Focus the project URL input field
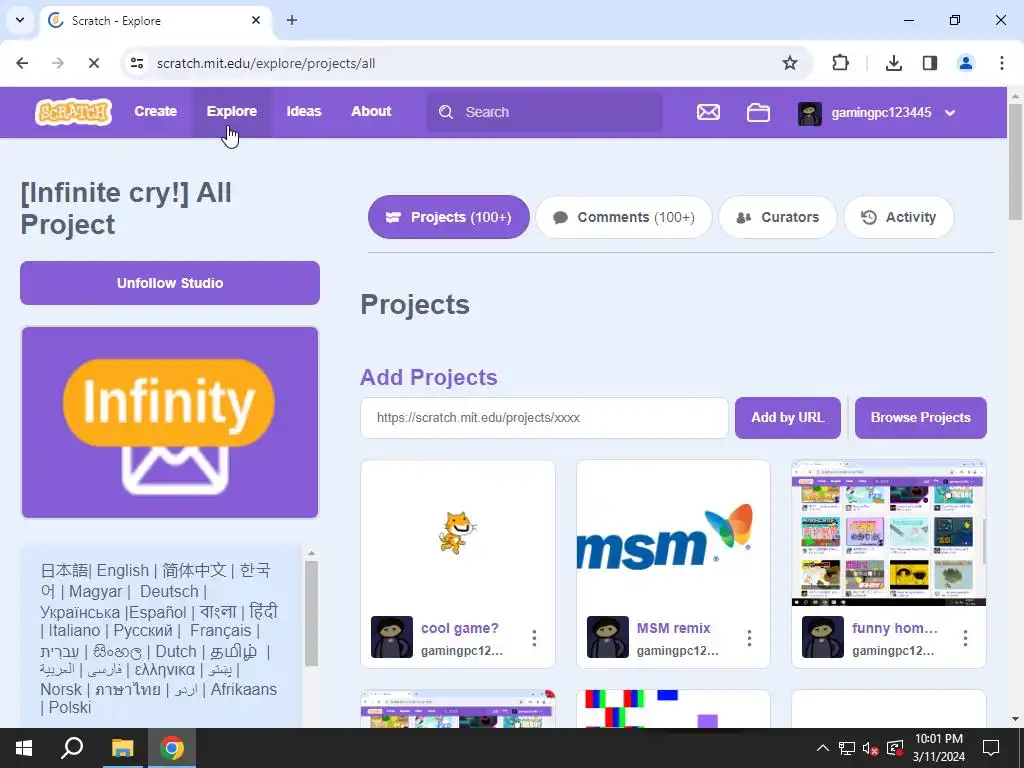This screenshot has width=1024, height=768. coord(544,417)
